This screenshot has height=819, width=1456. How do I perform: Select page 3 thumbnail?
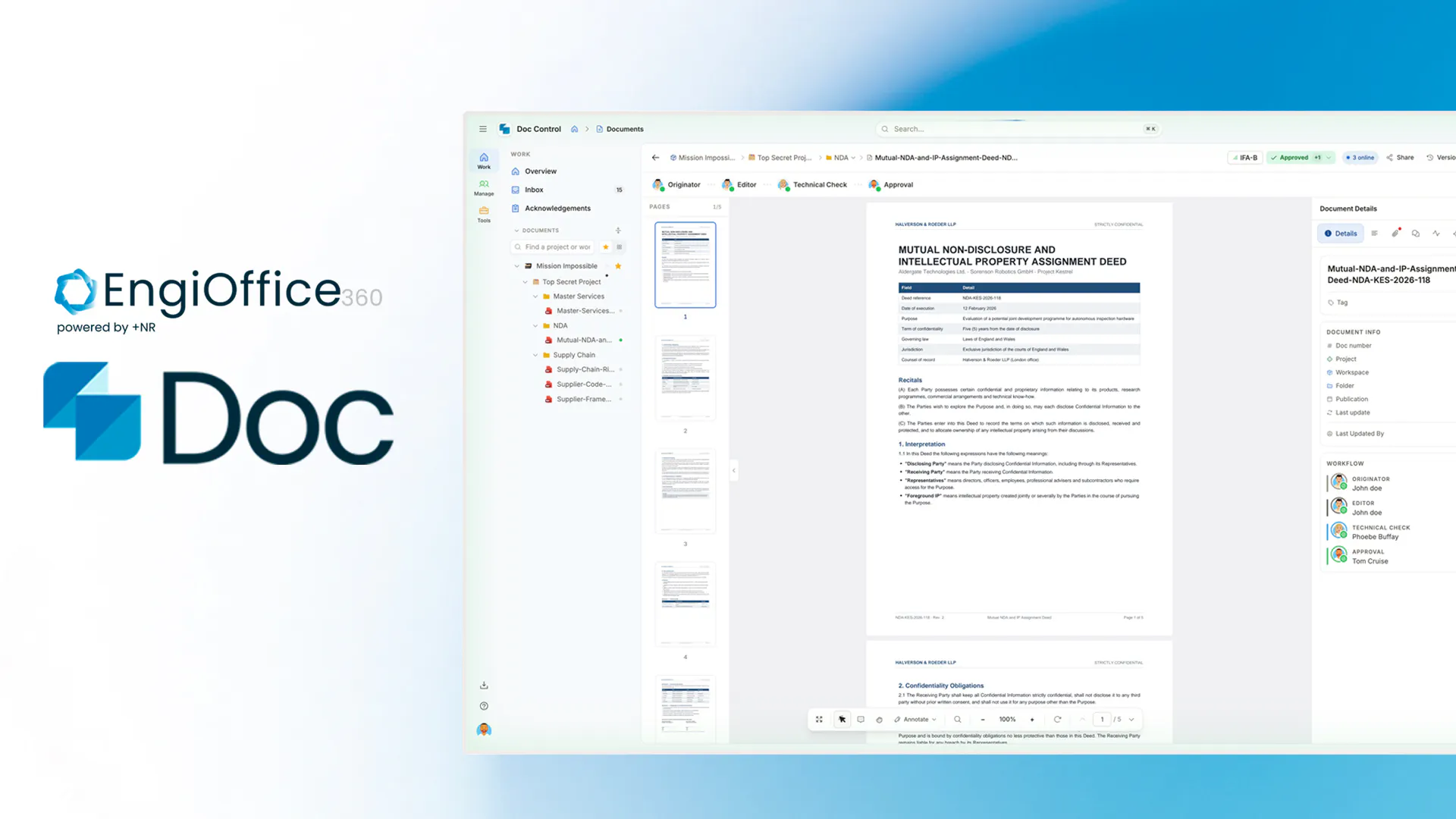[685, 491]
